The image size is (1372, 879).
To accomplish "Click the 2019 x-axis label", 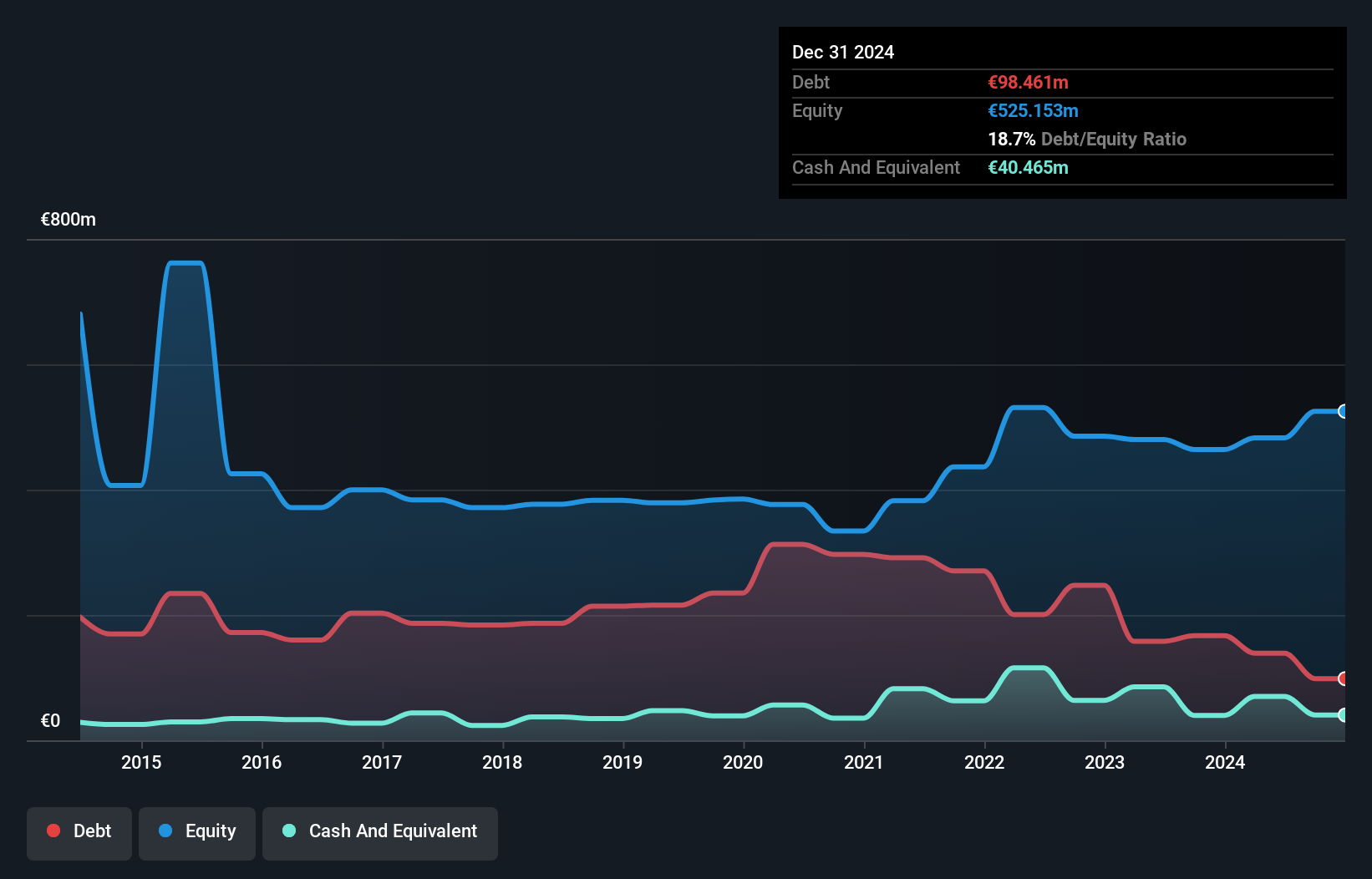I will [x=622, y=762].
